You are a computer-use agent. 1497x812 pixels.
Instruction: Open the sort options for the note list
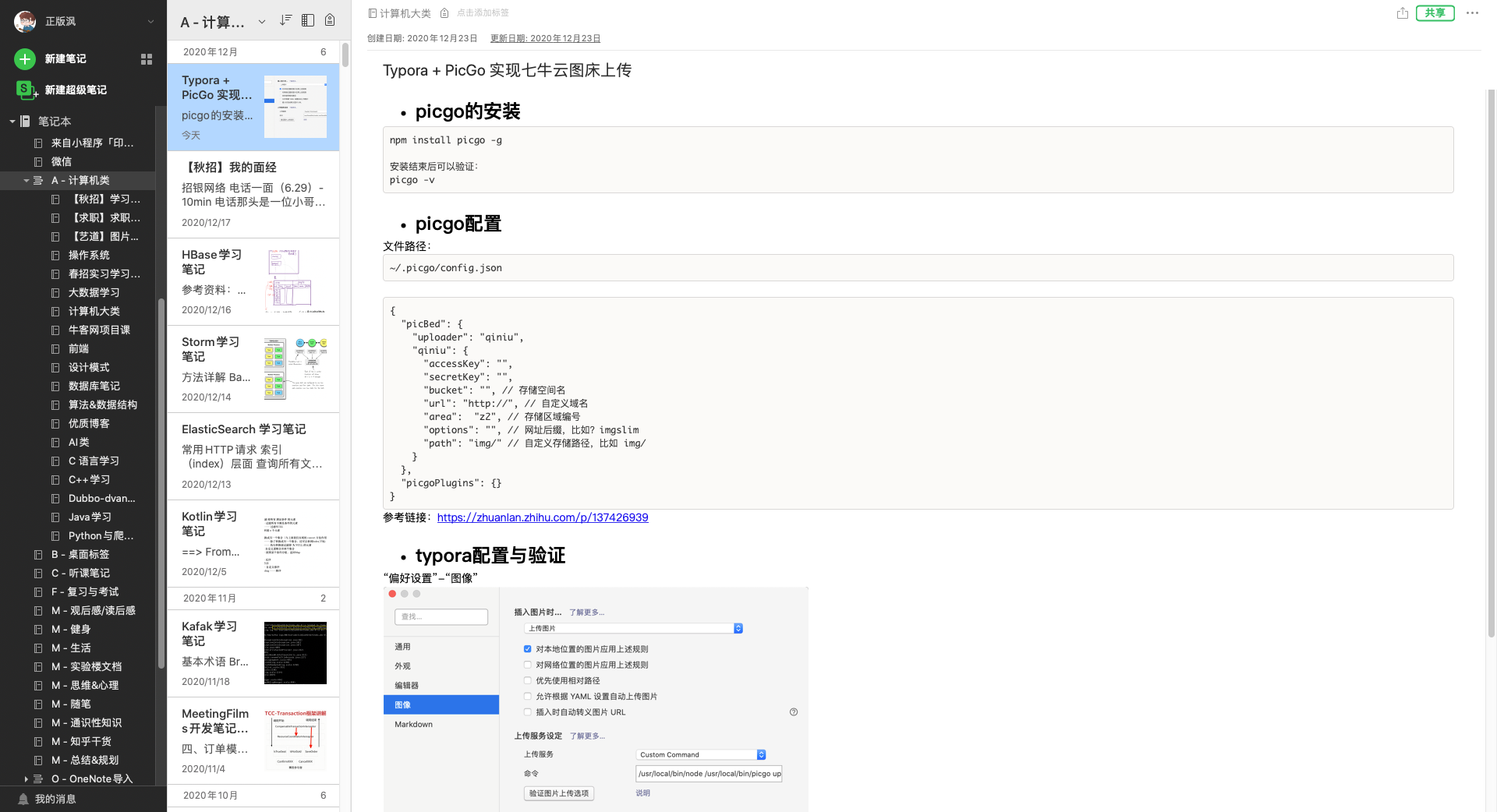point(285,20)
